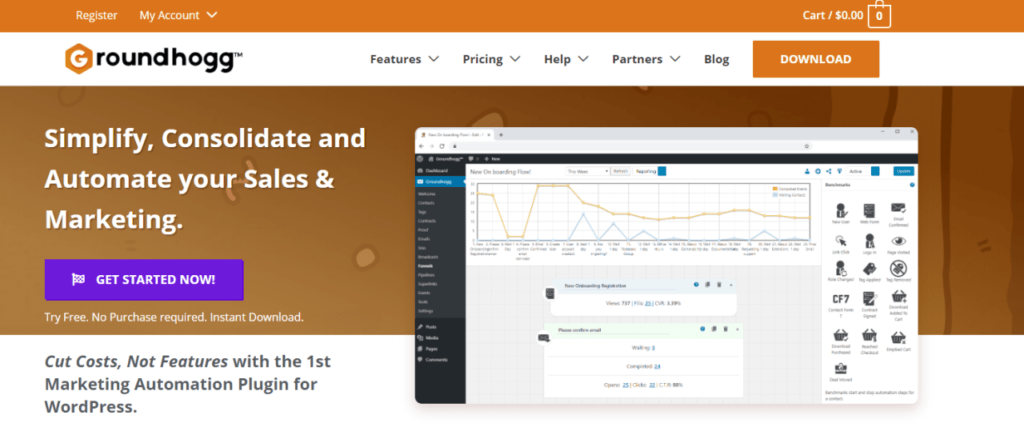Open the shopping cart bag icon
This screenshot has height=447, width=1024.
pos(880,16)
